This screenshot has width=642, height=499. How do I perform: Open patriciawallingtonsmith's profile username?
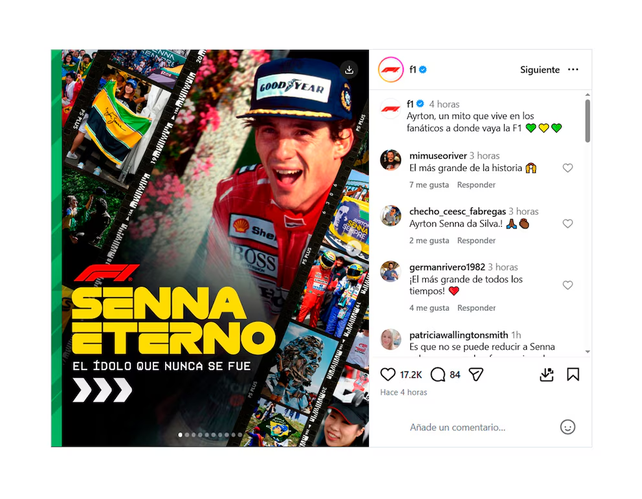click(x=459, y=335)
